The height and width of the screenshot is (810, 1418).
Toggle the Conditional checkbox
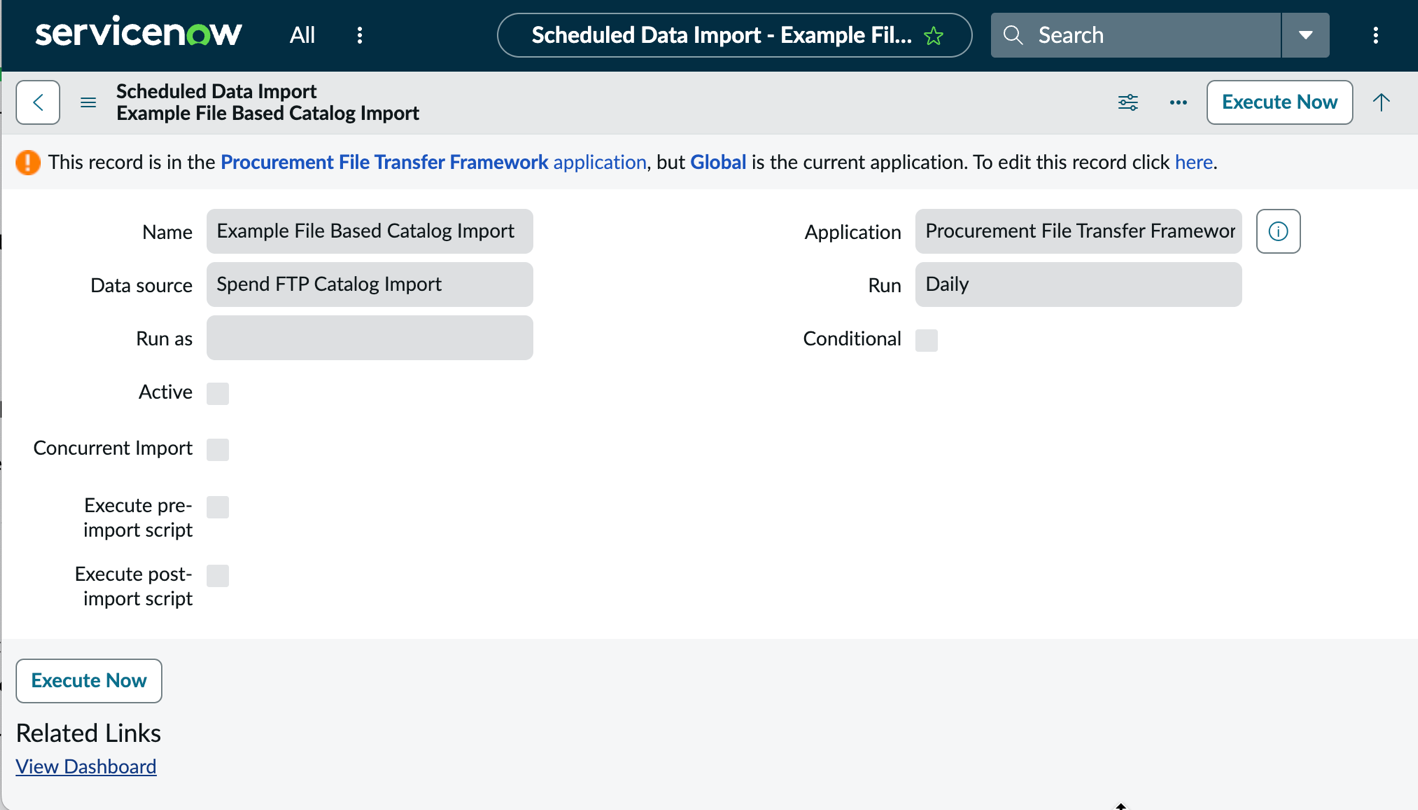pos(926,340)
